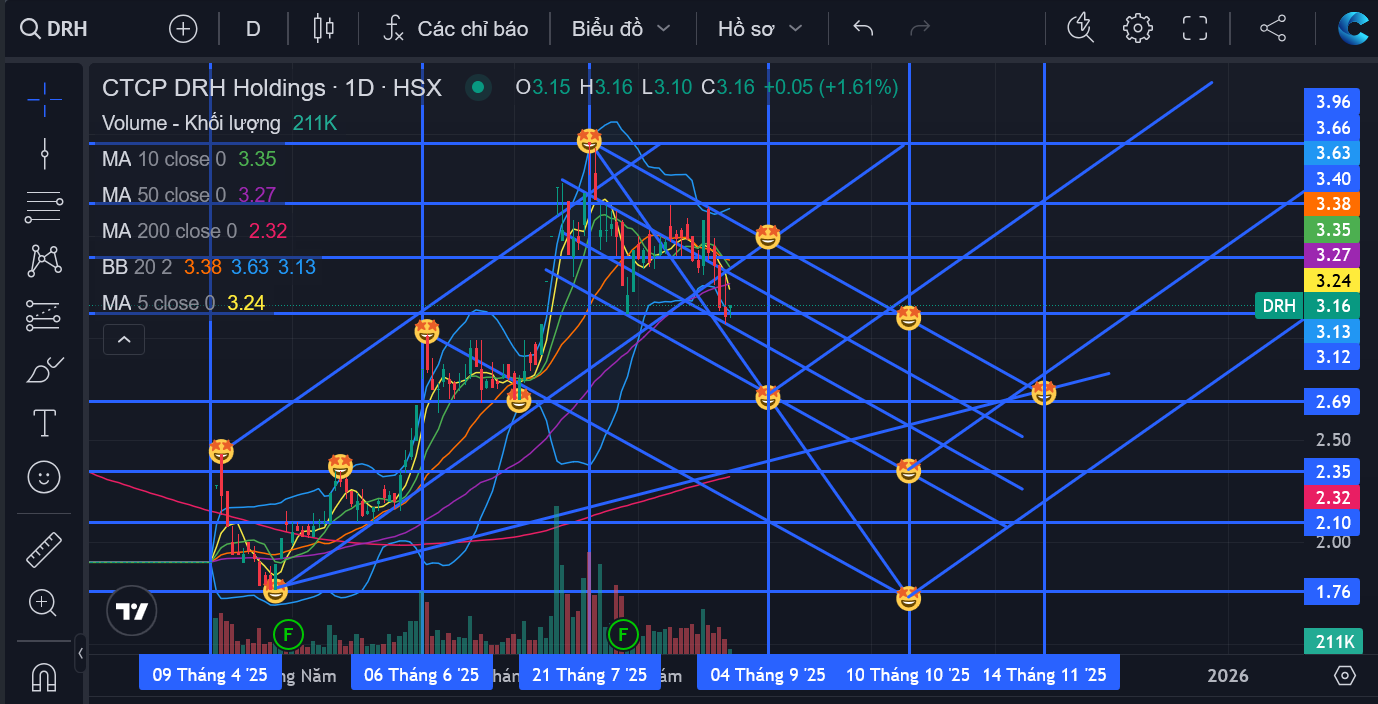Select the text annotation tool
Screen dimensions: 1378x704
coord(44,423)
